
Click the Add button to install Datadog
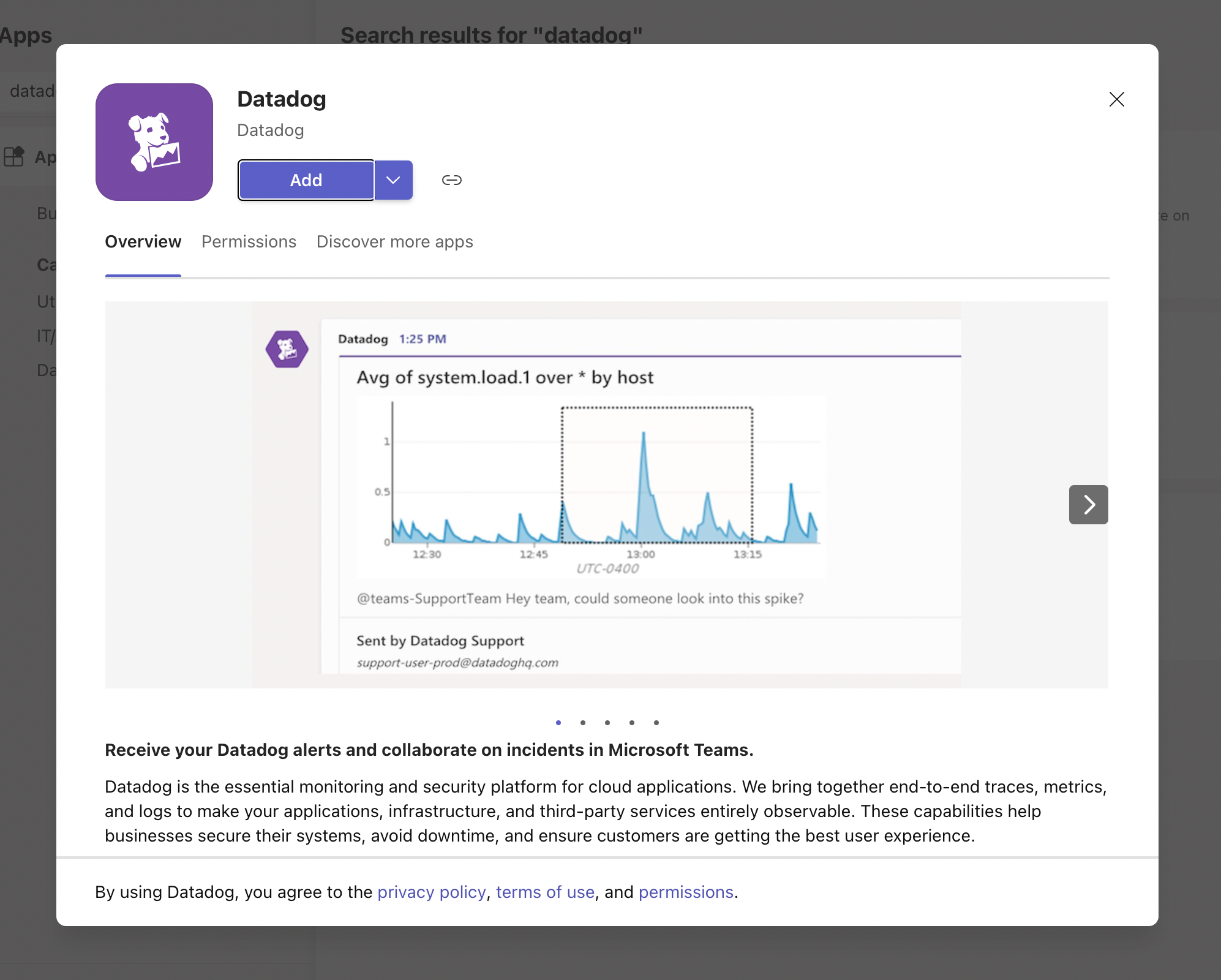306,180
